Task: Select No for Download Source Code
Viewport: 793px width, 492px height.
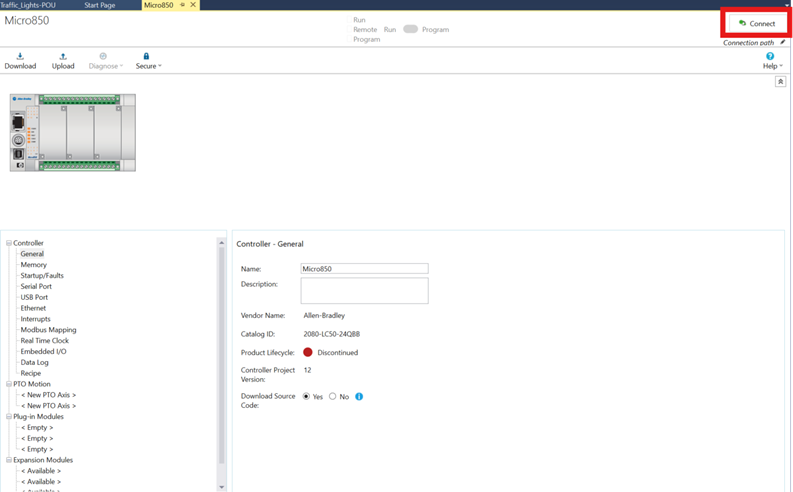Action: click(x=333, y=397)
